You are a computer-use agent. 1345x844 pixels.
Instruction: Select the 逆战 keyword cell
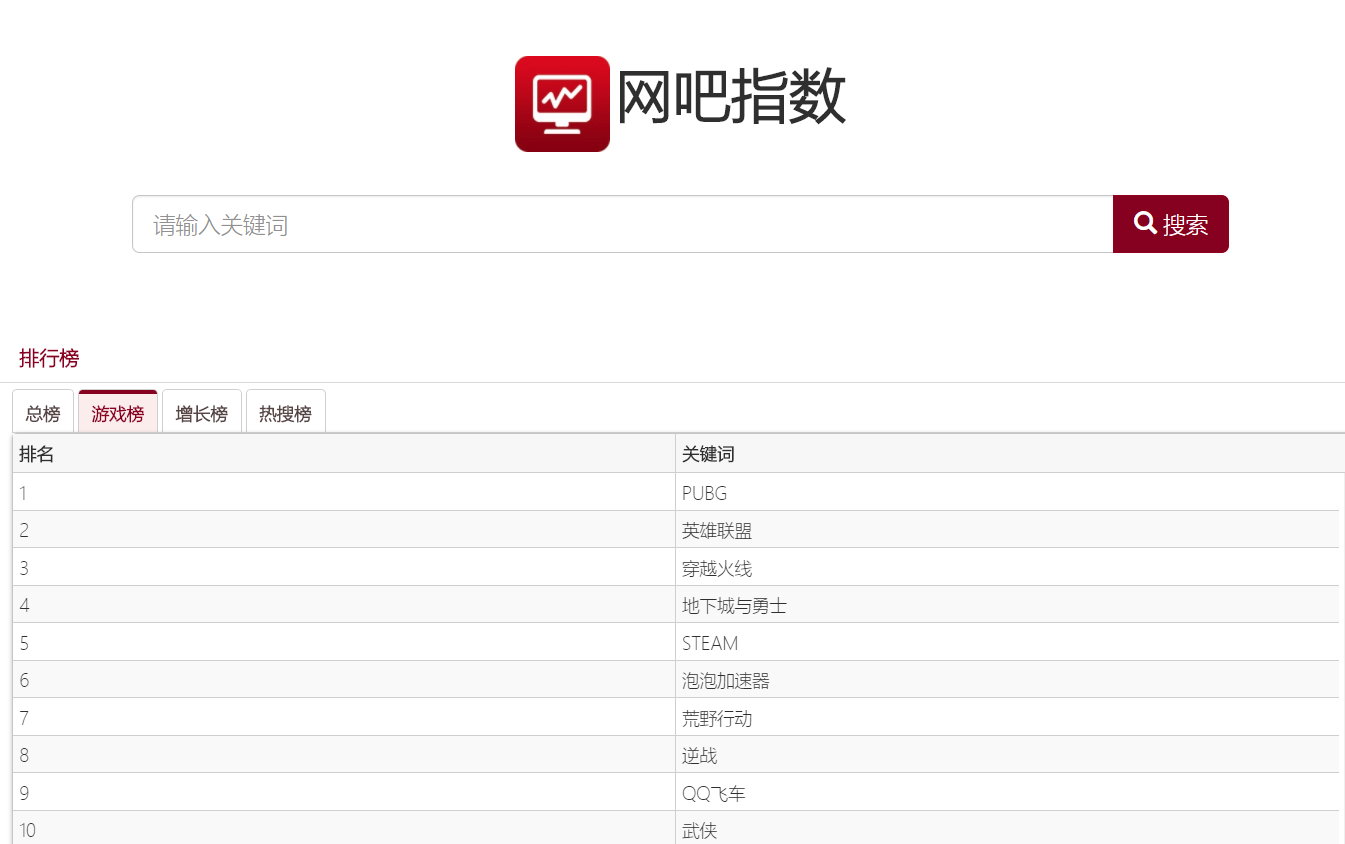click(x=1007, y=755)
